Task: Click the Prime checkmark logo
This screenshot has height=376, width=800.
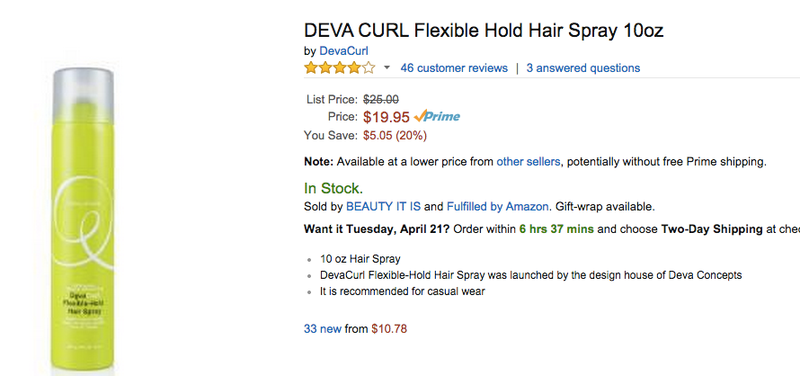Action: [x=437, y=117]
